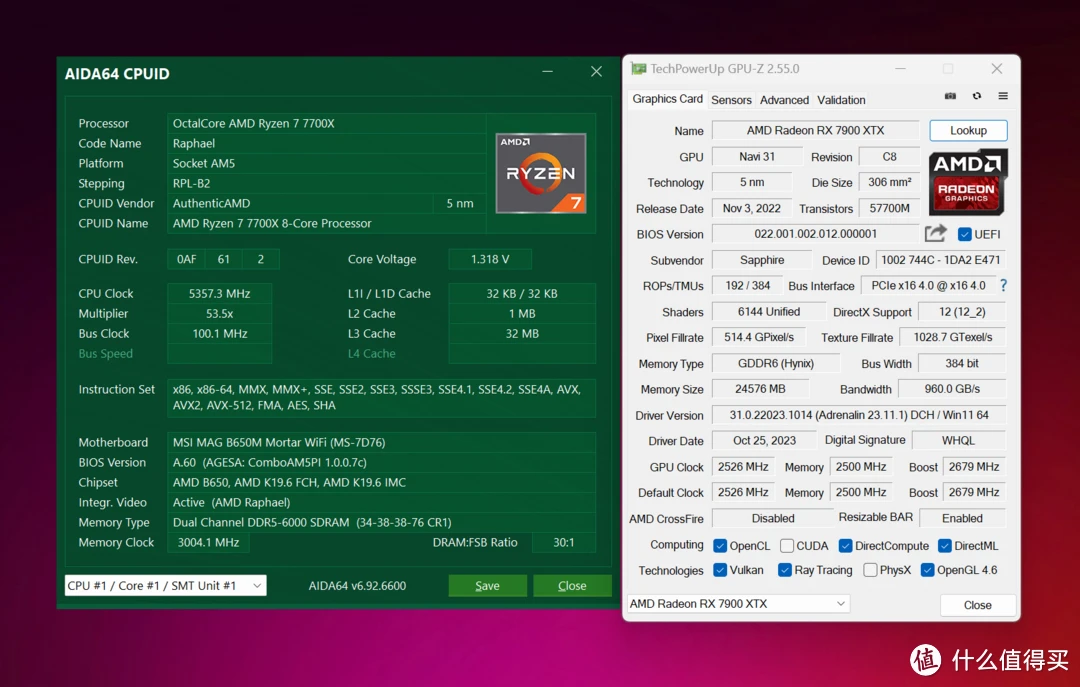1080x687 pixels.
Task: Open the Advanced tab
Action: pos(784,100)
